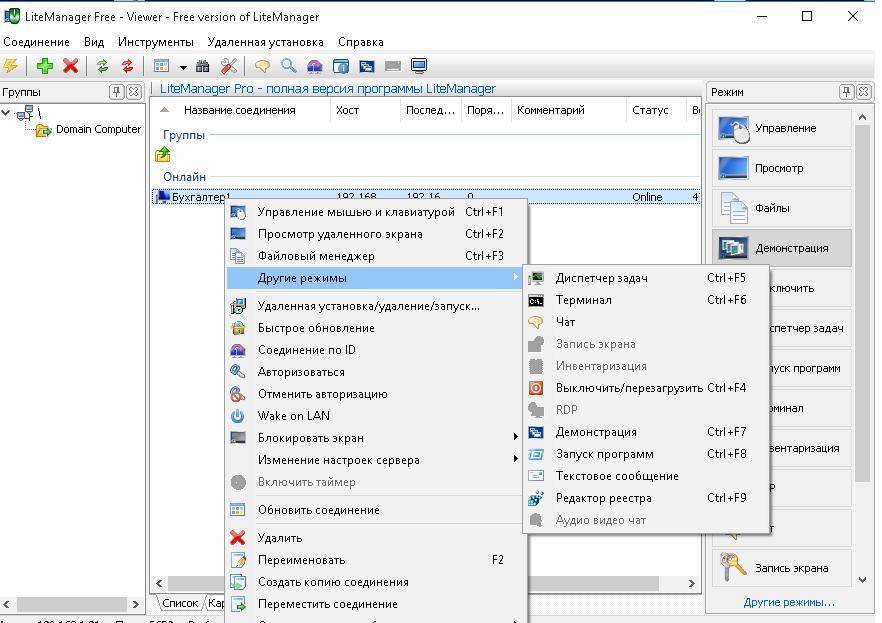882x623 pixels.
Task: Select Терминал from the submenu
Action: [583, 300]
